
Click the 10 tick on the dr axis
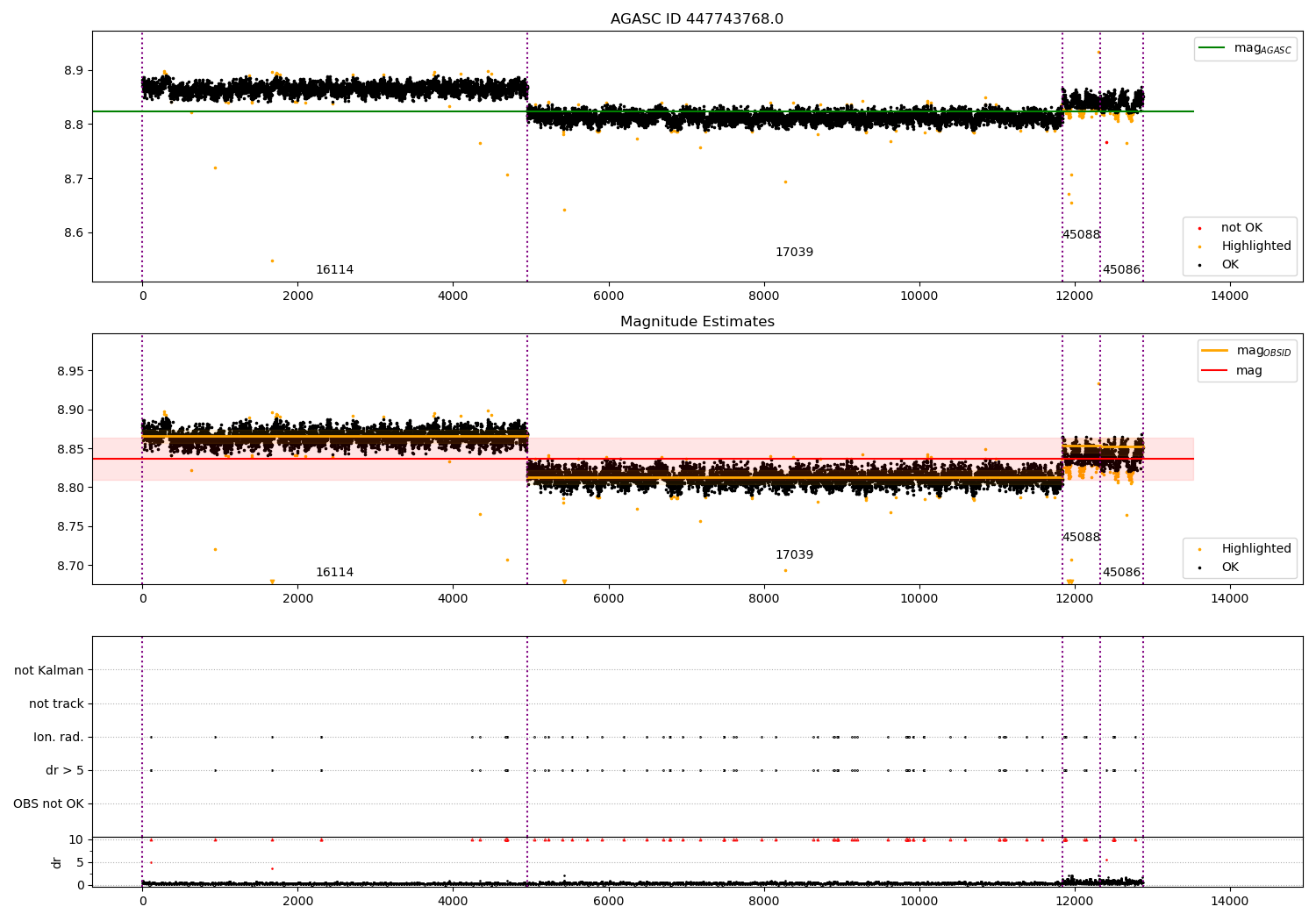tap(76, 840)
